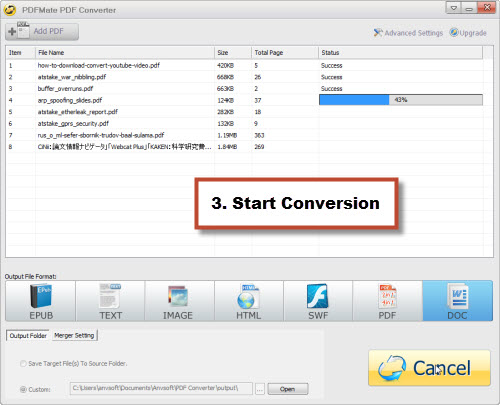Open Advanced Settings

pyautogui.click(x=408, y=33)
